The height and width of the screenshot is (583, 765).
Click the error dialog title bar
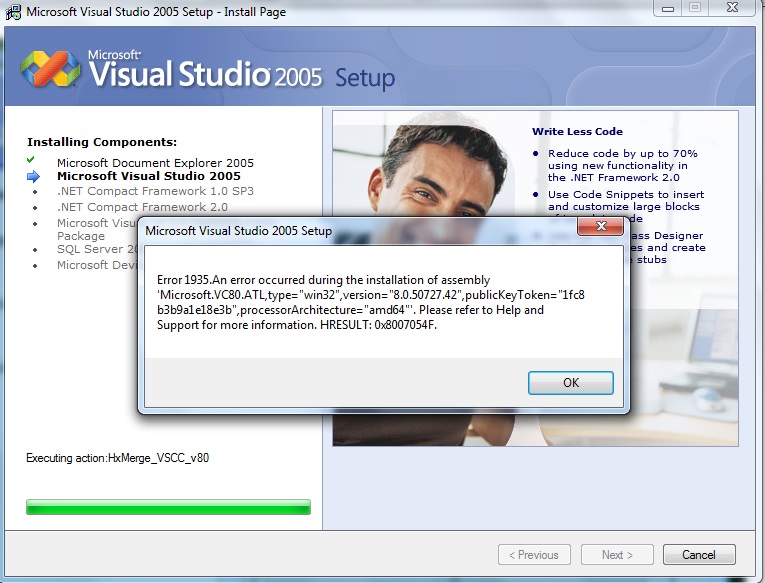point(360,231)
